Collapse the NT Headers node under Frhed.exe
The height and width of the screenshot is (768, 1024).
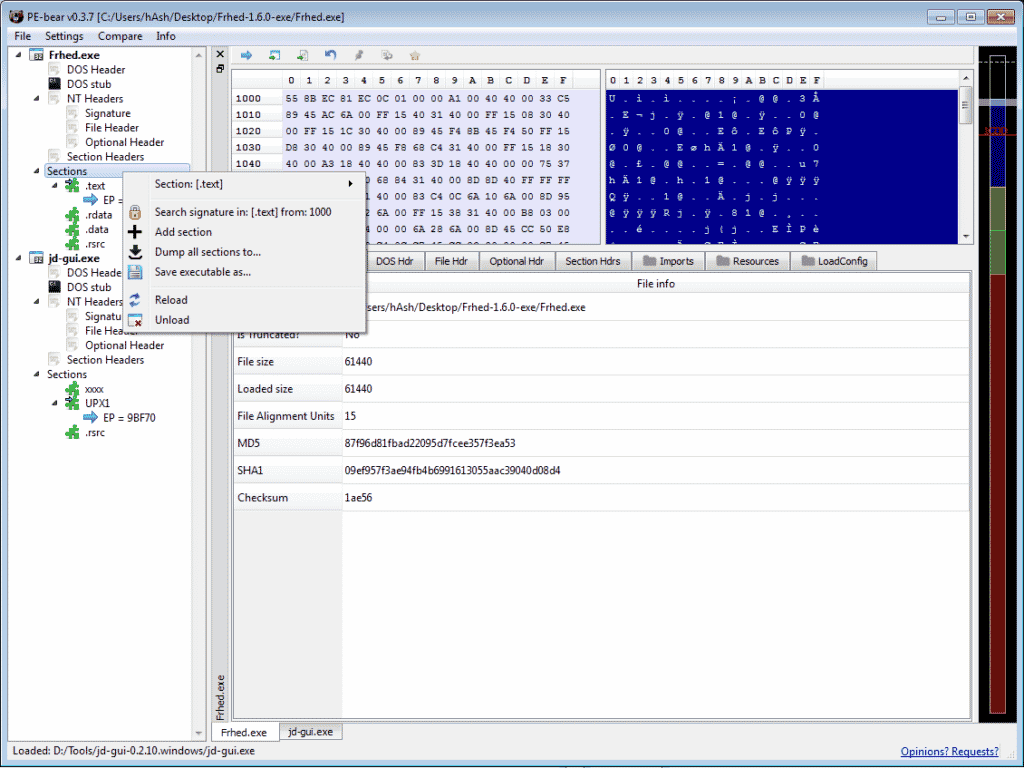[x=38, y=99]
